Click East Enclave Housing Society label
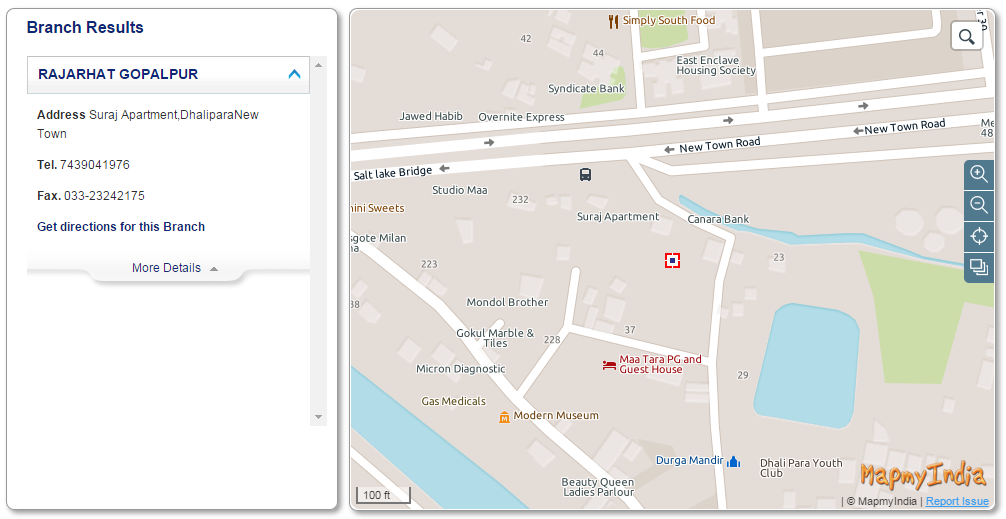Viewport: 1006px width, 519px height. [715, 65]
